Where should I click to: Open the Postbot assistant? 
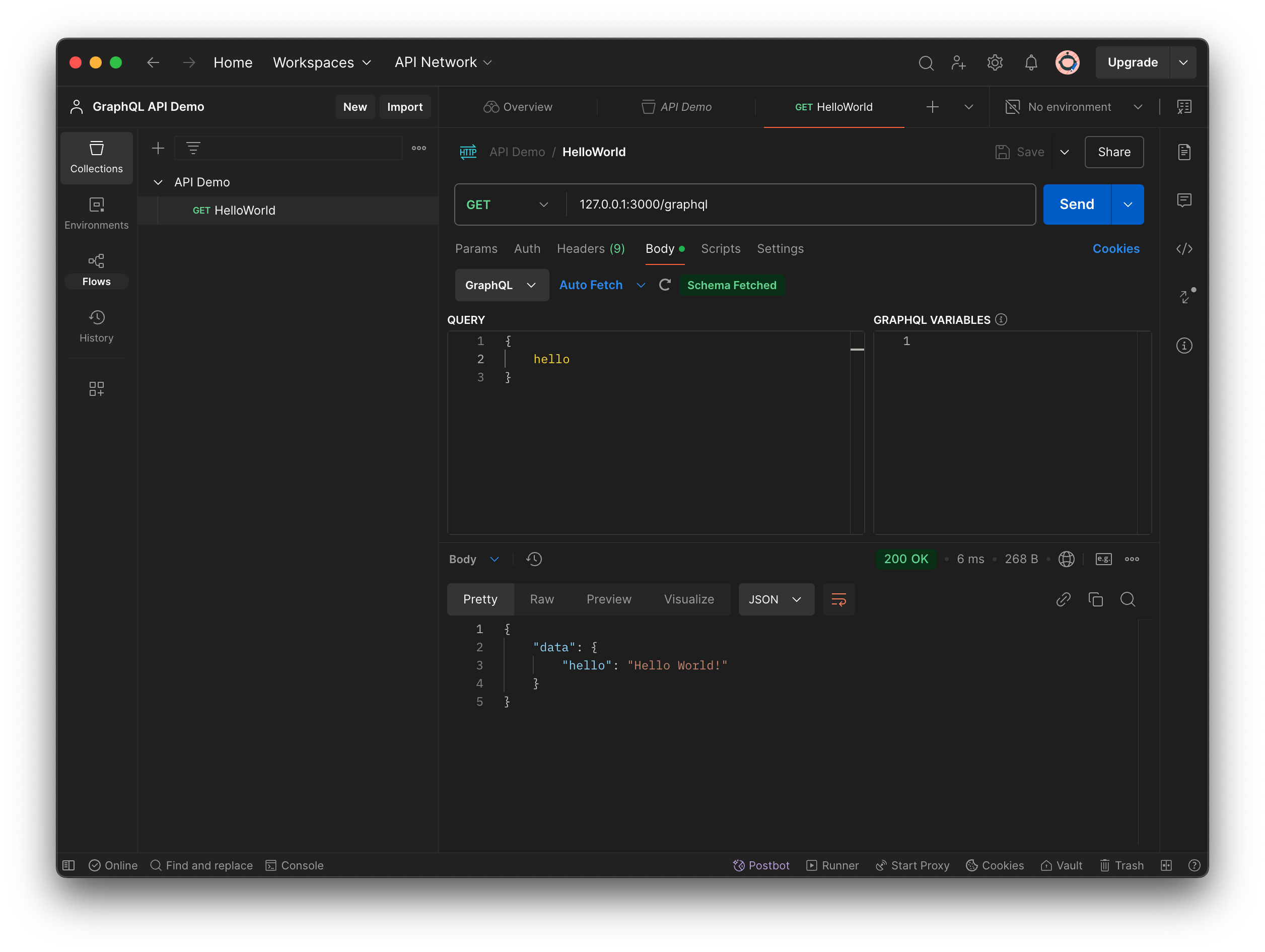(x=761, y=865)
